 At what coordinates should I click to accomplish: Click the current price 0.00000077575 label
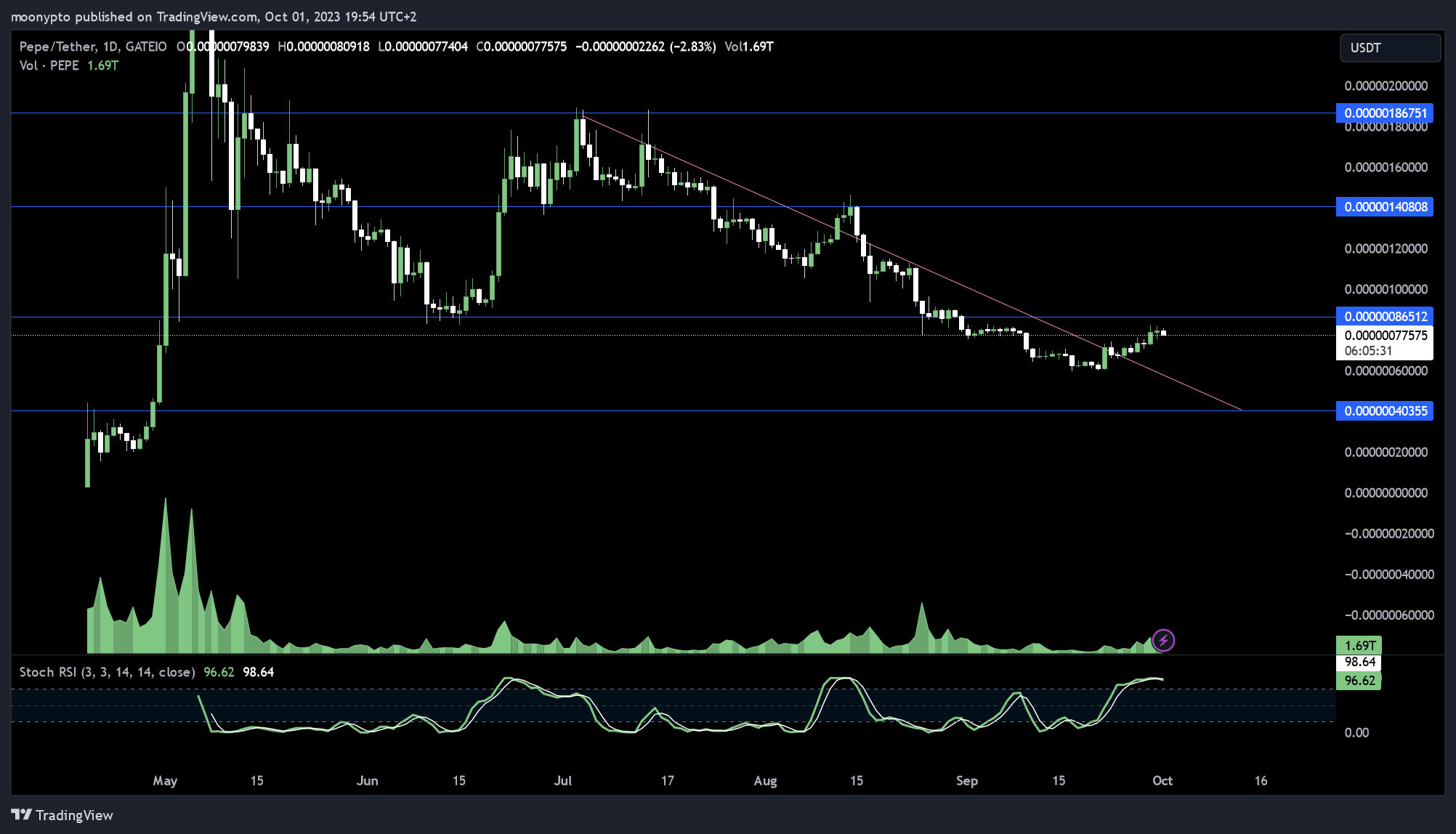(x=1385, y=336)
